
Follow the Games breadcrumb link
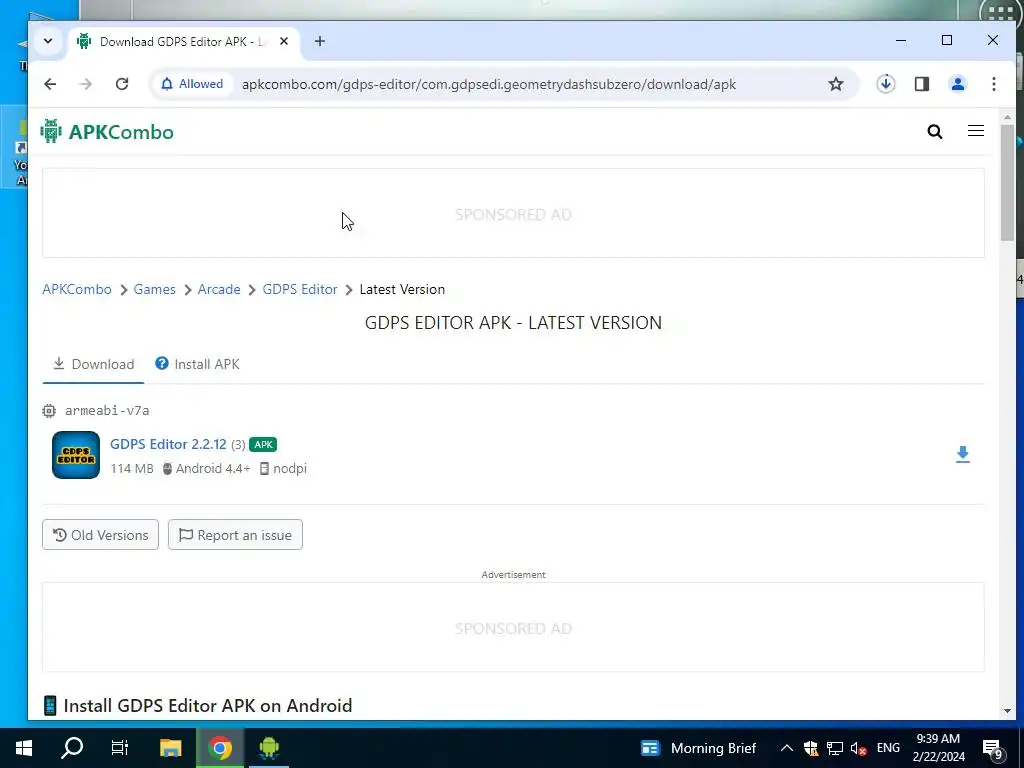coord(155,289)
